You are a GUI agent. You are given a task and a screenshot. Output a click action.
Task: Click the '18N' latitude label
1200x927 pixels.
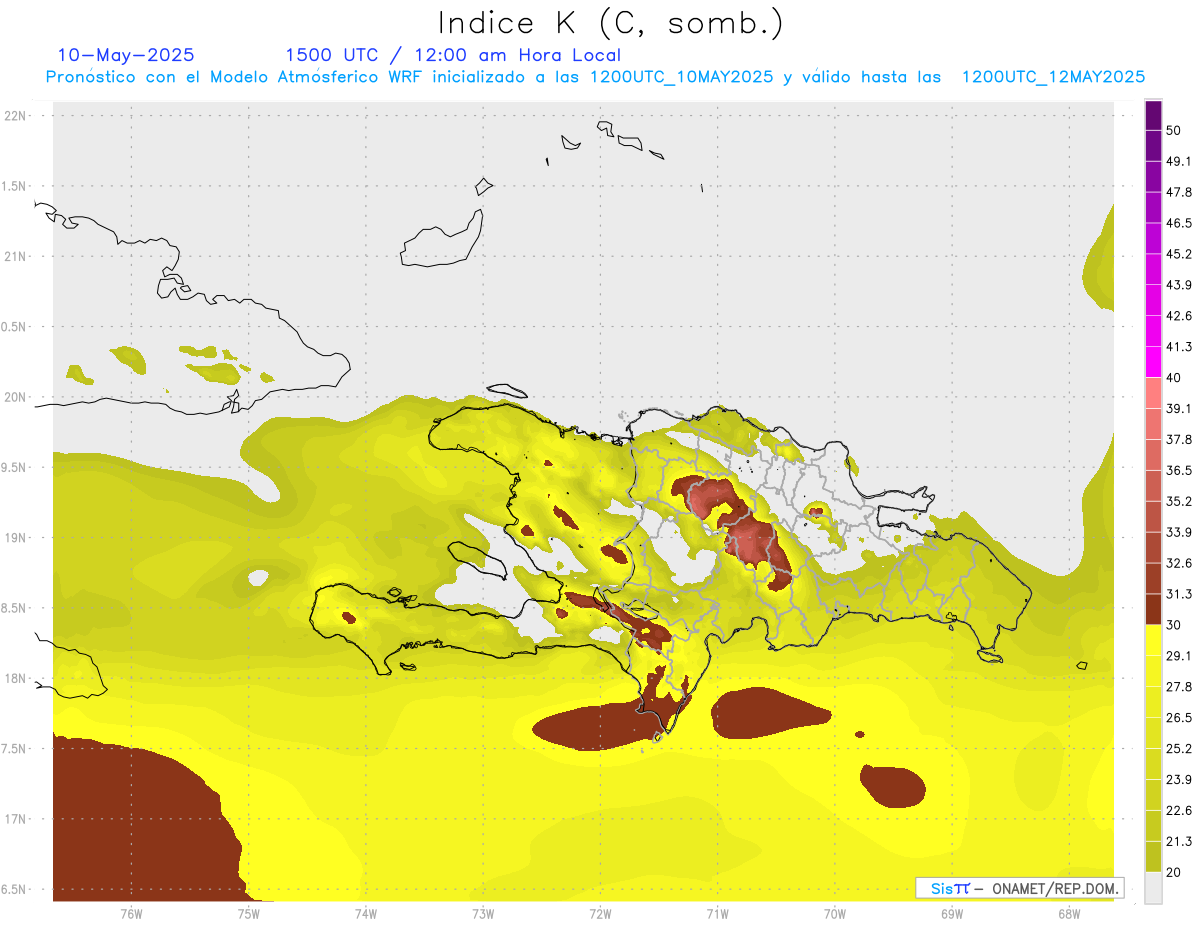[x=17, y=678]
